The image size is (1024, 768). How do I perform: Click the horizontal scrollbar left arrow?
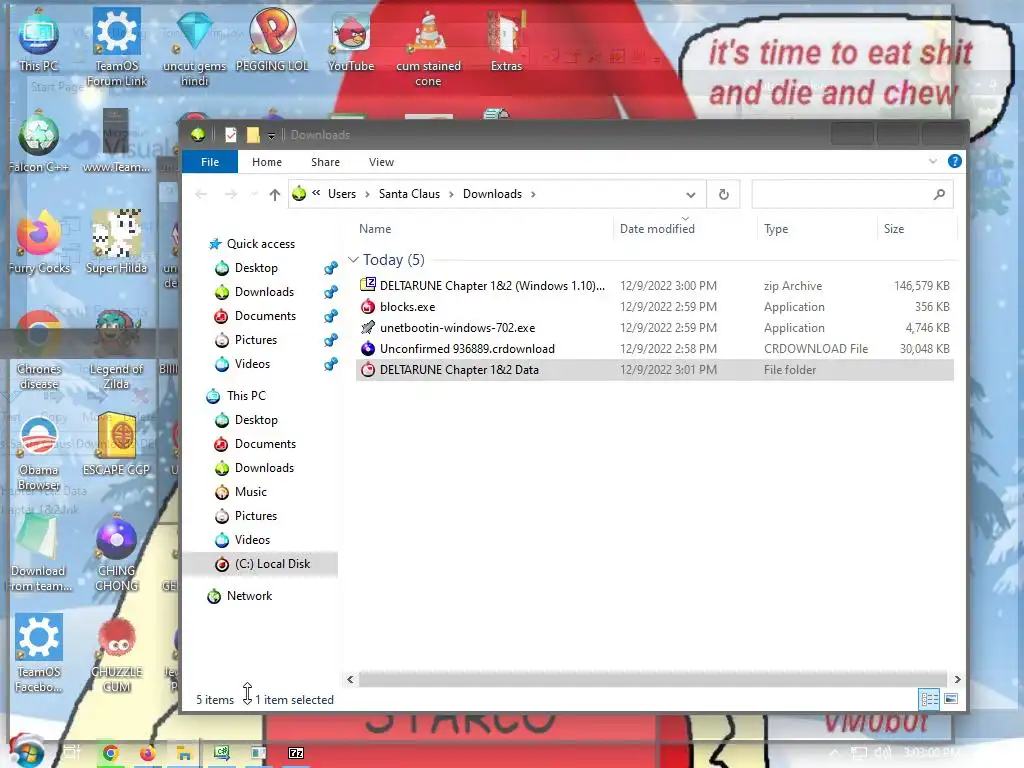[350, 679]
